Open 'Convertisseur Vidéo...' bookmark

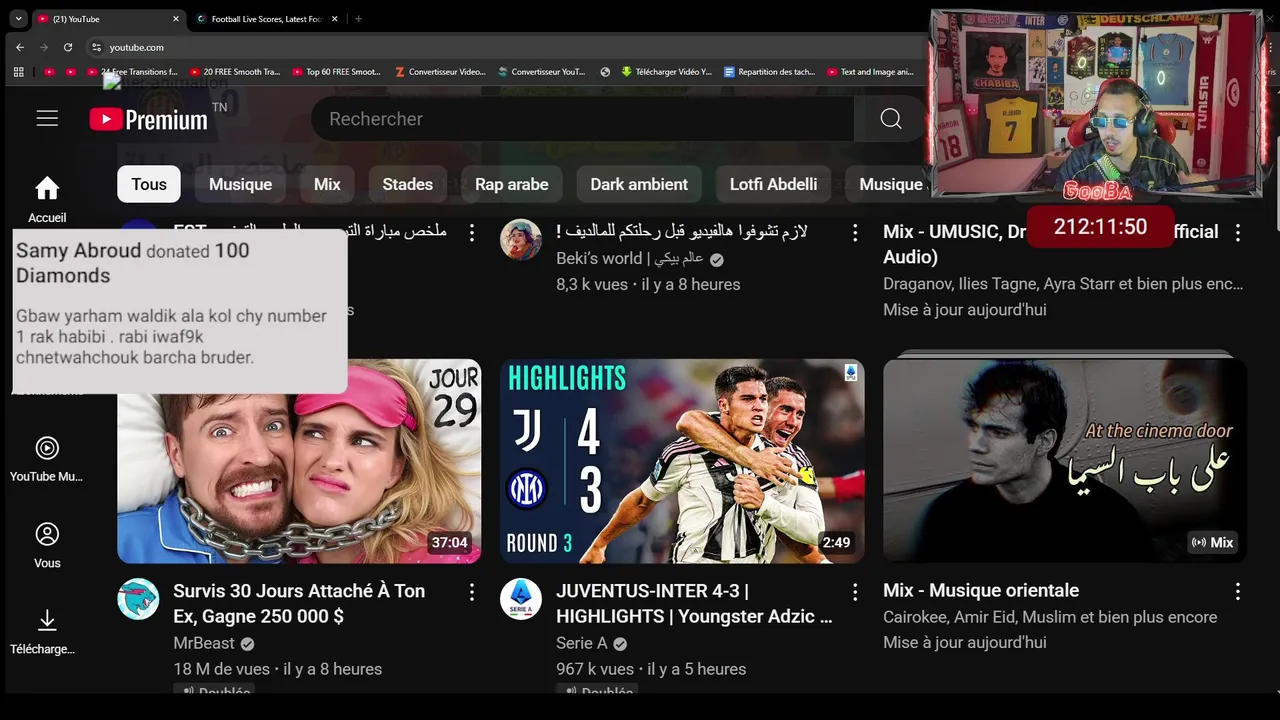point(440,72)
